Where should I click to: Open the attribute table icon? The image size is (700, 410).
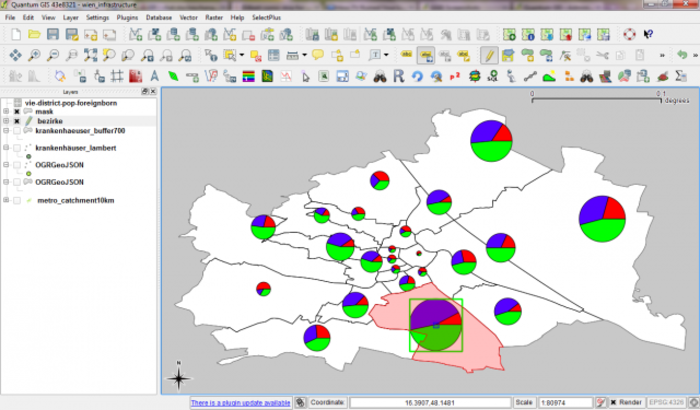pos(274,55)
